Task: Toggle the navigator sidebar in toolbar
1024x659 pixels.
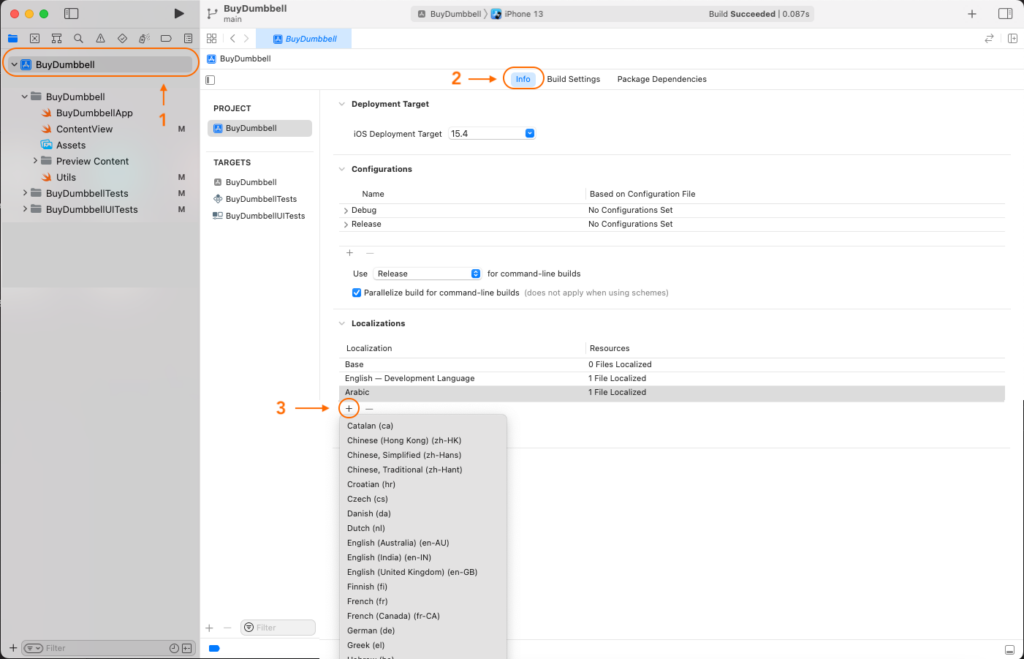Action: point(71,14)
